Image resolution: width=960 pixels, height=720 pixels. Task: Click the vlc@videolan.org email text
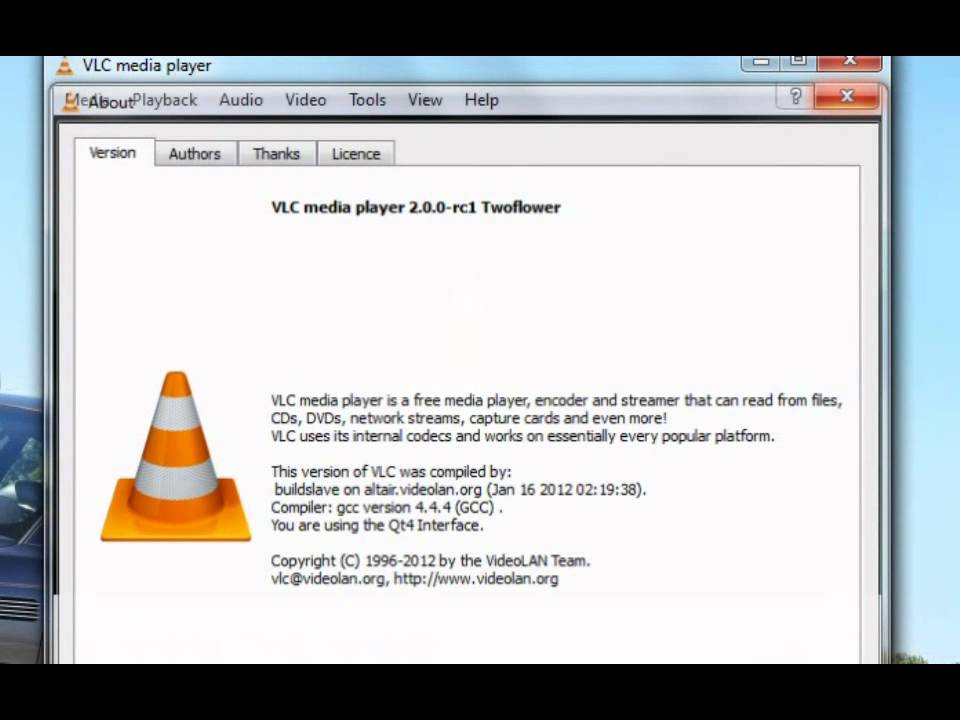[x=328, y=579]
